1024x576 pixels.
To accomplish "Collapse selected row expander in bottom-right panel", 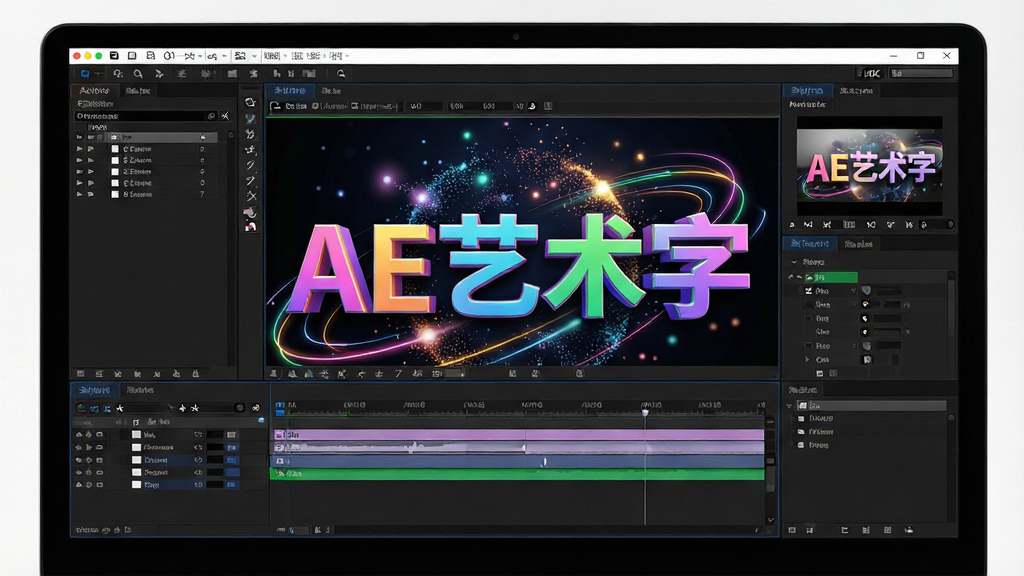I will (x=790, y=406).
